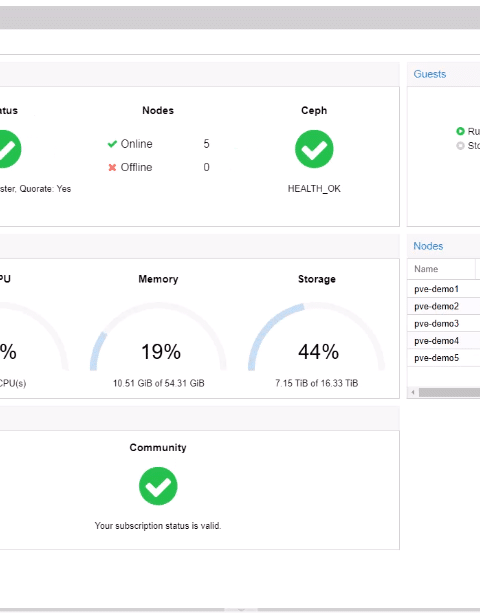This screenshot has width=480, height=613.
Task: Sort nodes by Name column header
Action: point(441,269)
